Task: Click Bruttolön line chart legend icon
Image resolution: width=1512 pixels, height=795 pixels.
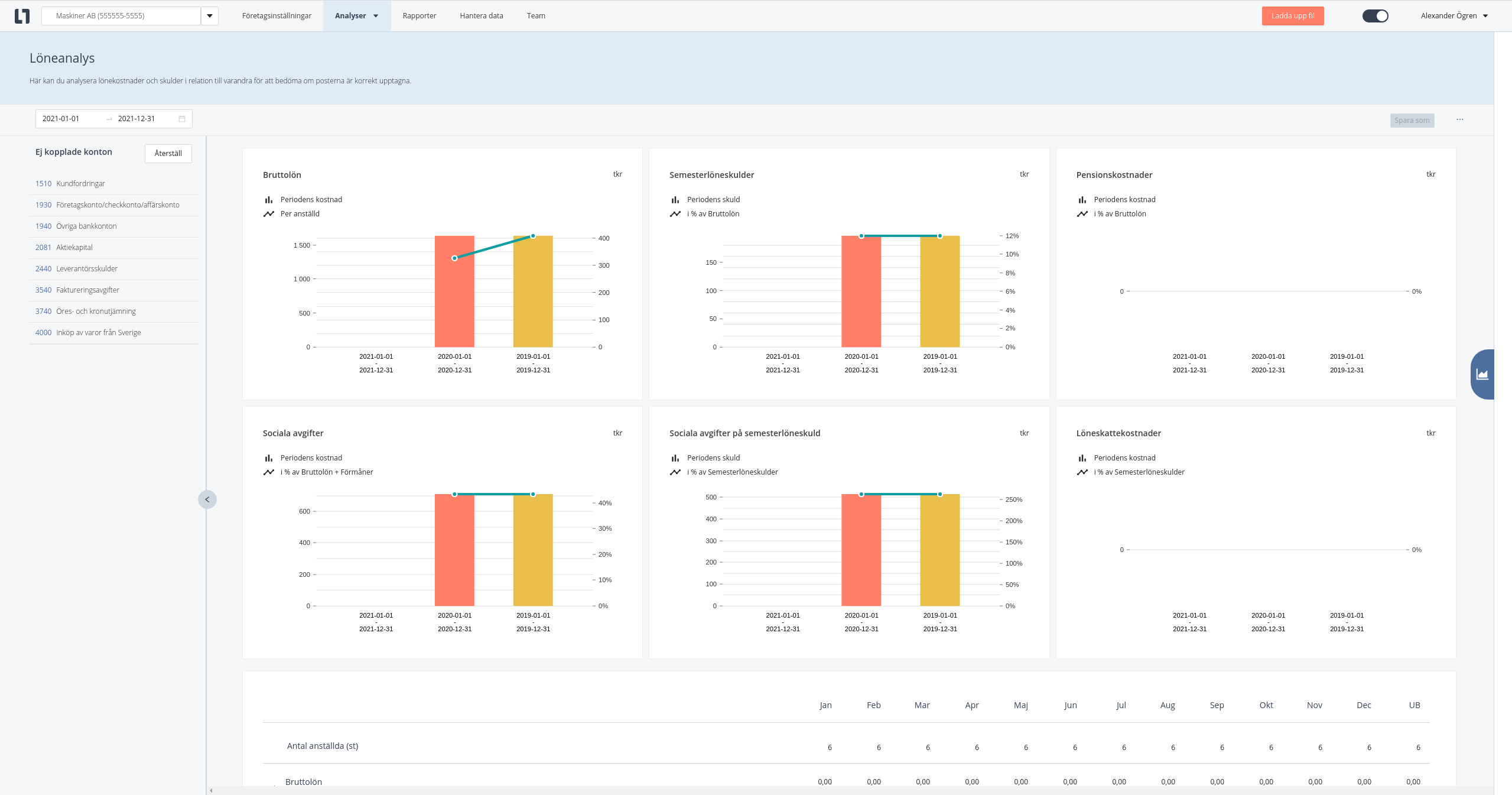Action: click(x=269, y=214)
